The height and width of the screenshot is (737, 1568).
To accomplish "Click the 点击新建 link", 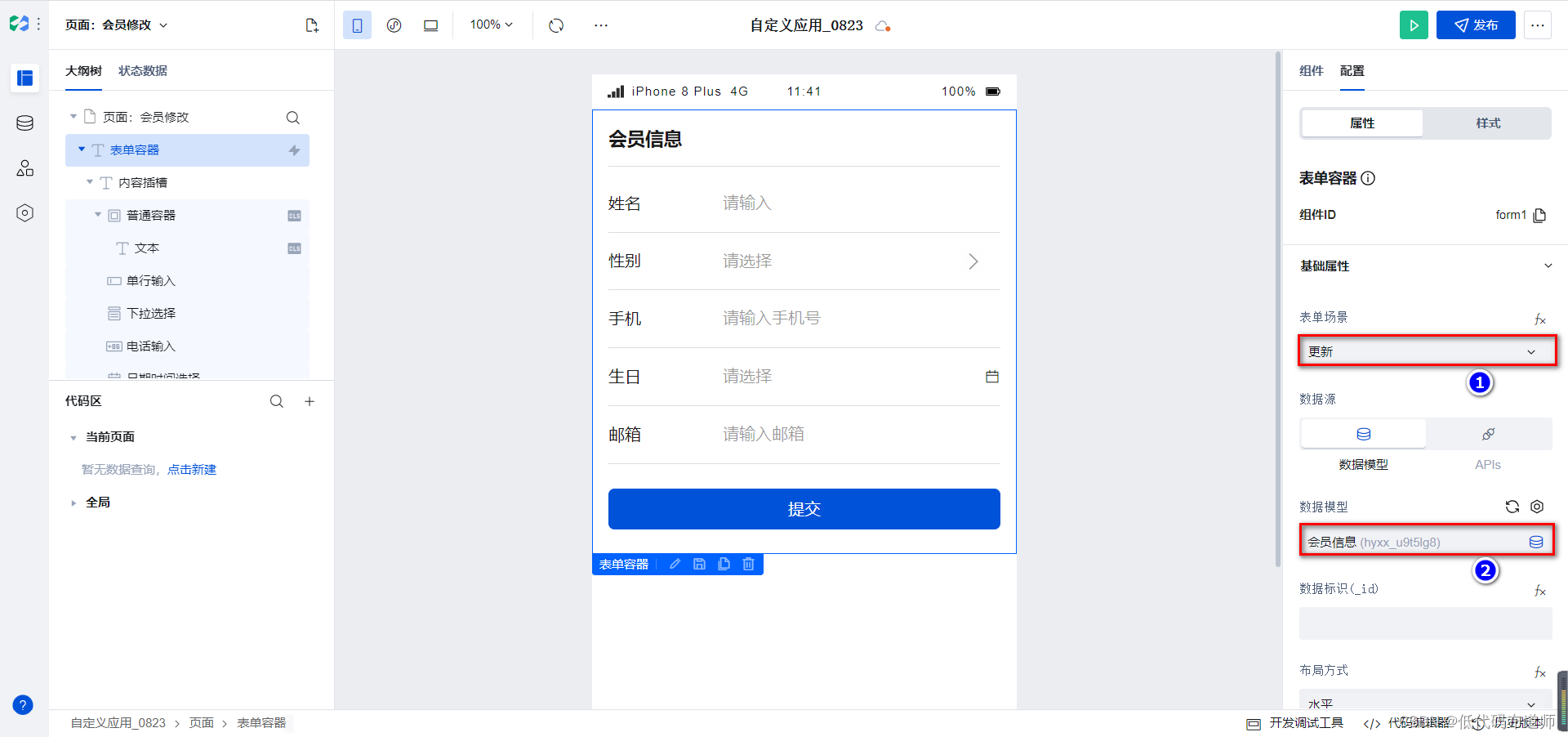I will pyautogui.click(x=192, y=470).
